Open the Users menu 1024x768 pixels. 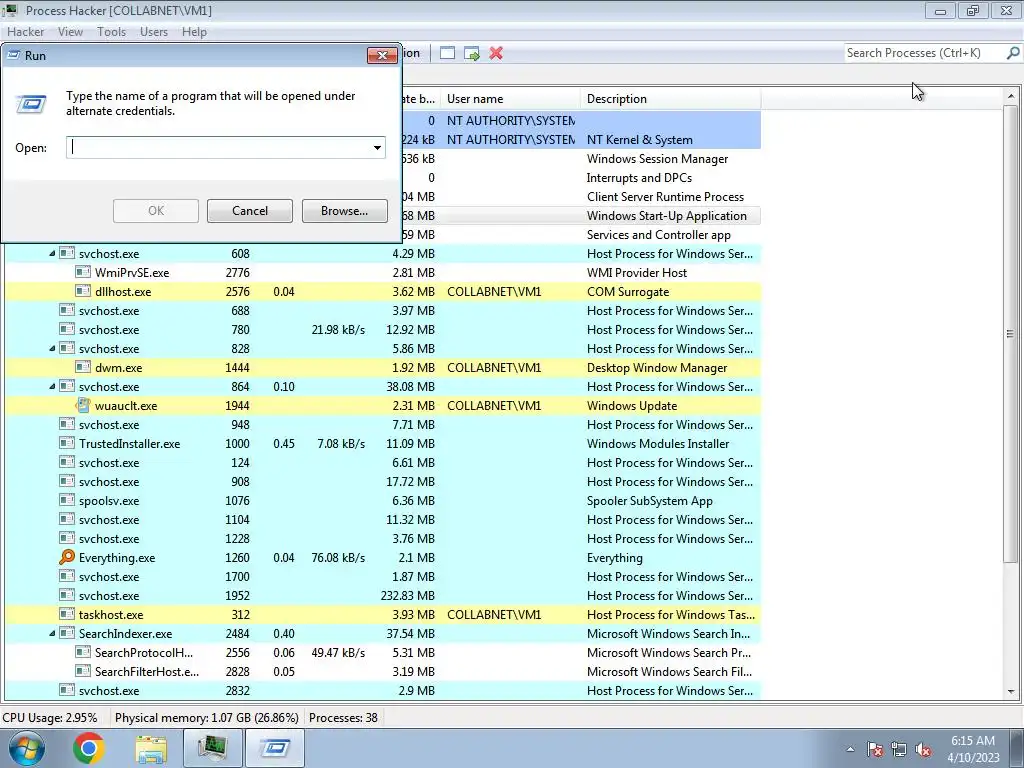153,31
